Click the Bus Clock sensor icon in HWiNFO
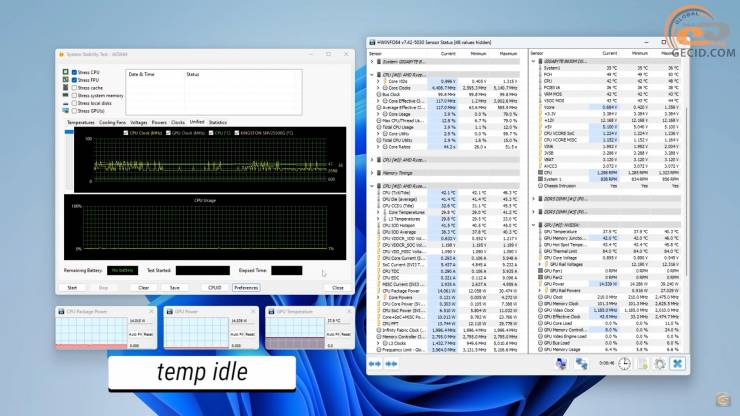 [379, 94]
